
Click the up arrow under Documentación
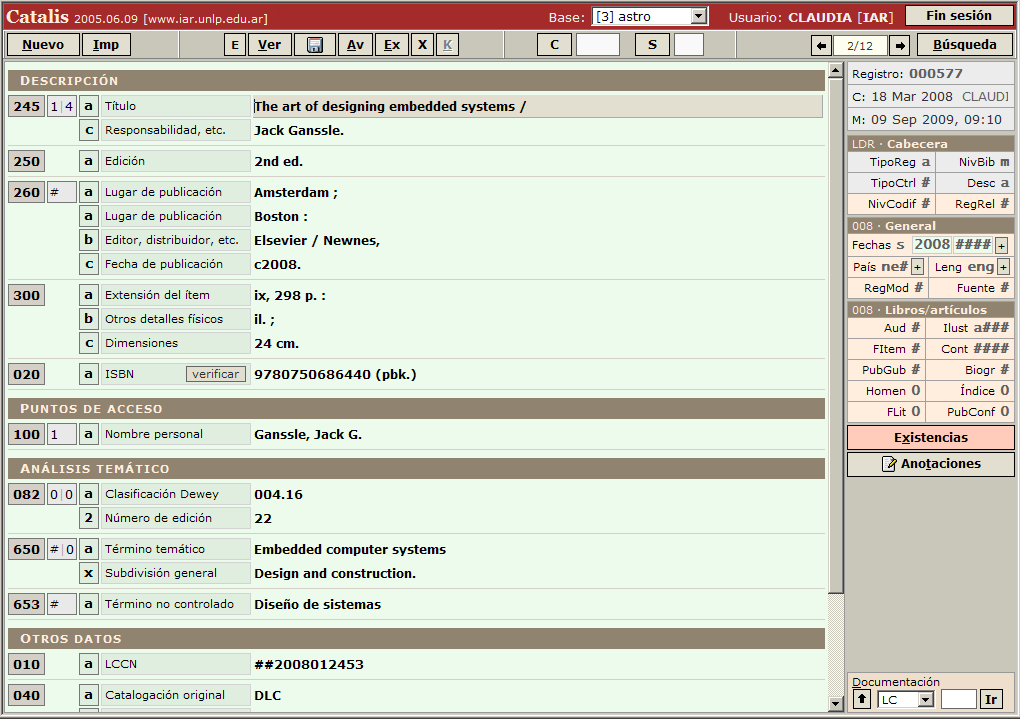(x=862, y=699)
